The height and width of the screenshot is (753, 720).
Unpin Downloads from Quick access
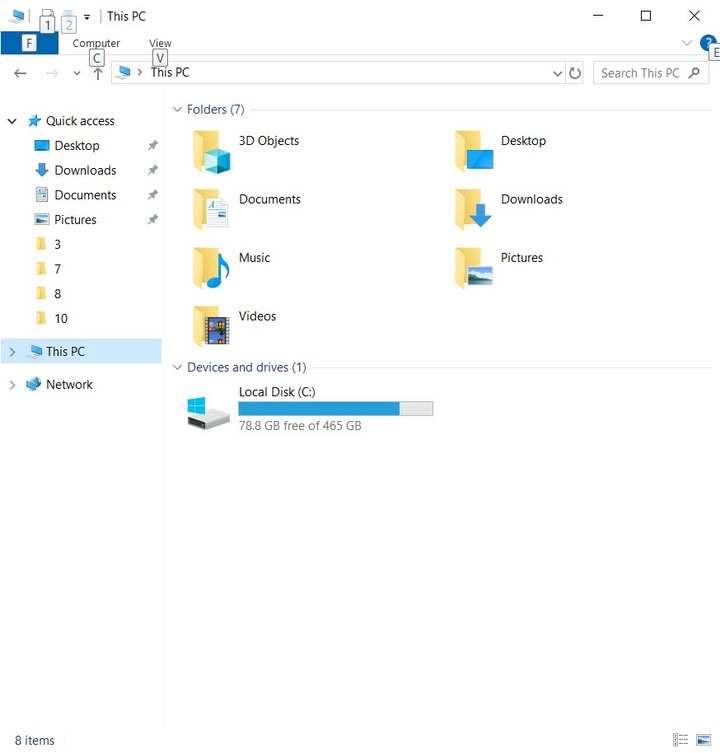pyautogui.click(x=153, y=170)
